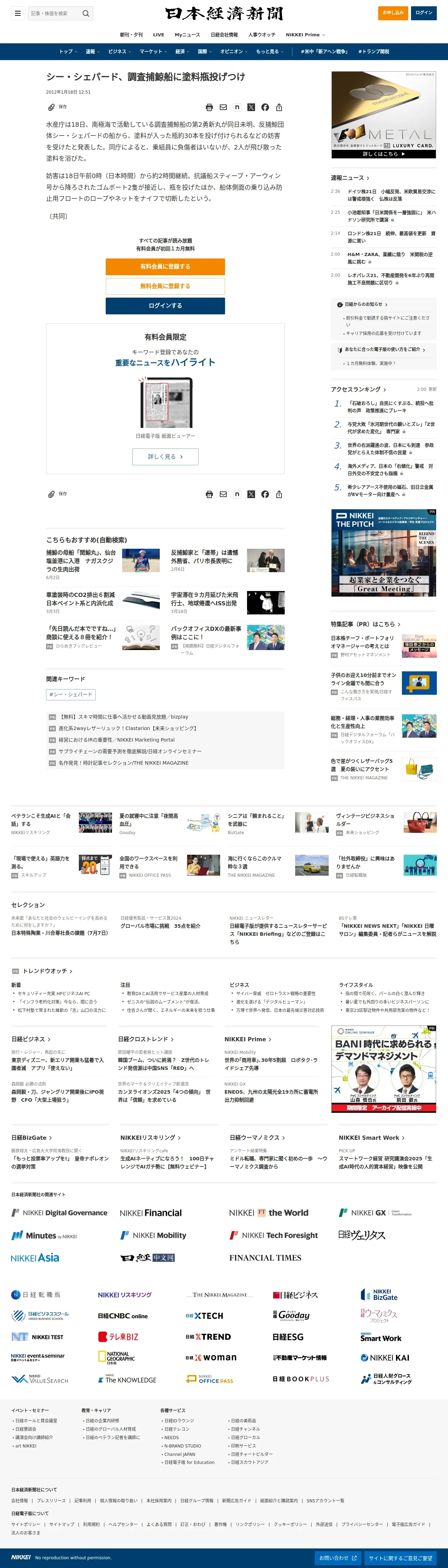Open the 日経ヴェリタス logo link
The image size is (448, 1568).
(362, 1235)
